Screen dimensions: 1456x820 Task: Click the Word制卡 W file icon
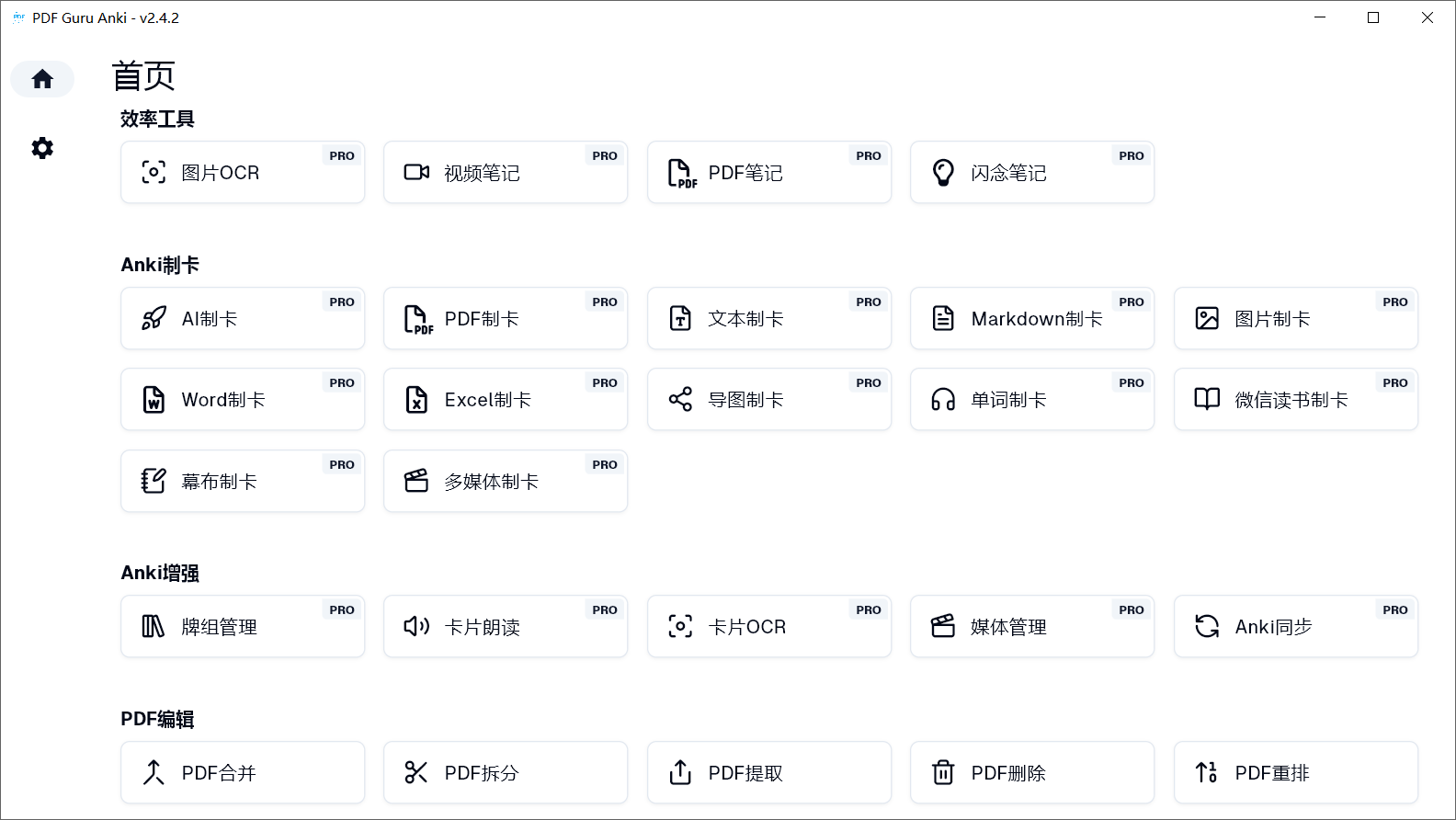tap(154, 399)
